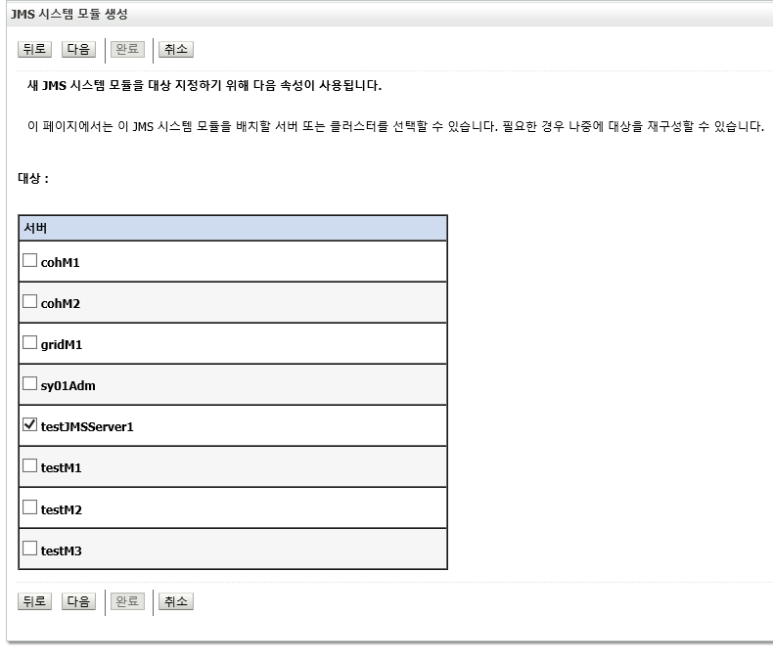Click the top 완료 (Finish) button
This screenshot has width=773, height=660.
coord(127,49)
